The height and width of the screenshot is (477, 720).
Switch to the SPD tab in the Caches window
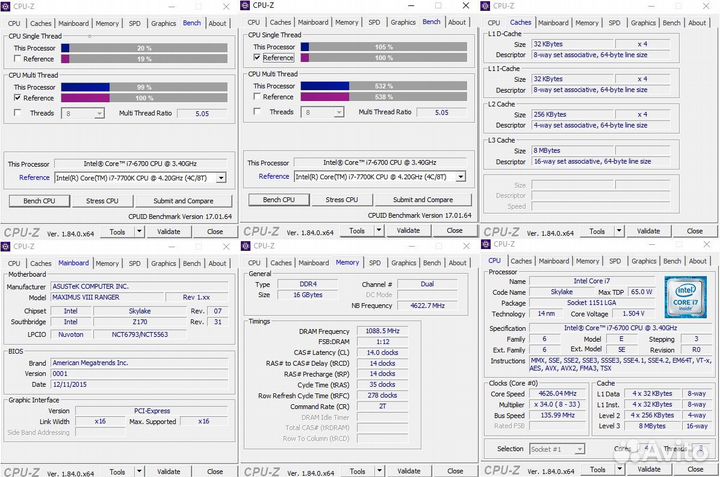614,22
